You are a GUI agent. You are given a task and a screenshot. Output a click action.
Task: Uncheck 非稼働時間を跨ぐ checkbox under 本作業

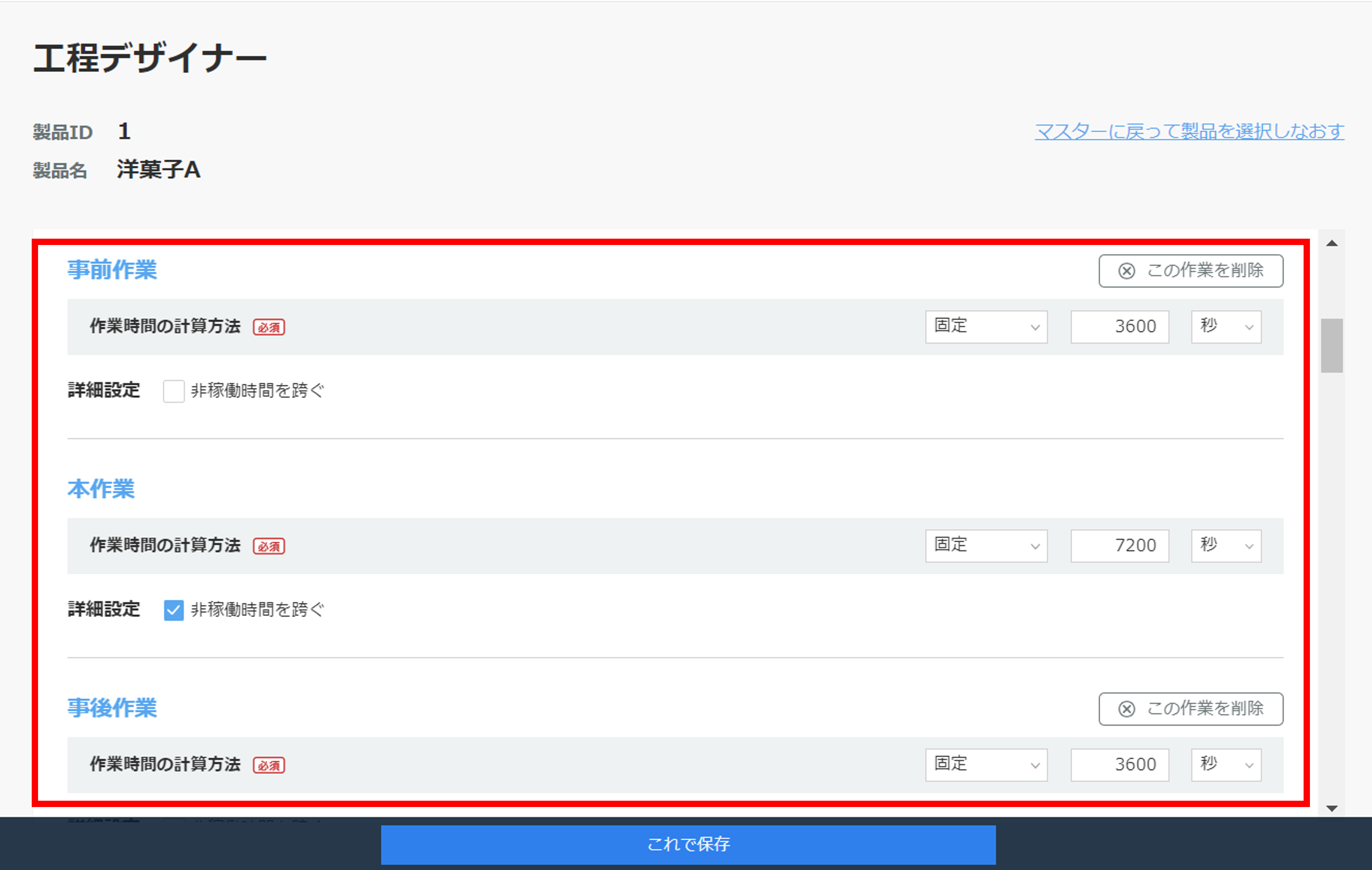click(x=174, y=610)
